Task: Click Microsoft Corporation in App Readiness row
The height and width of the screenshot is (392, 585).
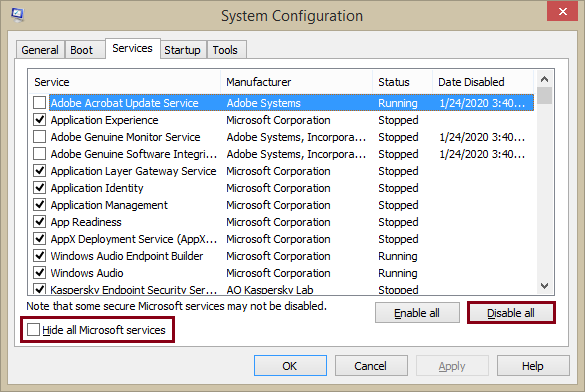Action: pyautogui.click(x=278, y=222)
